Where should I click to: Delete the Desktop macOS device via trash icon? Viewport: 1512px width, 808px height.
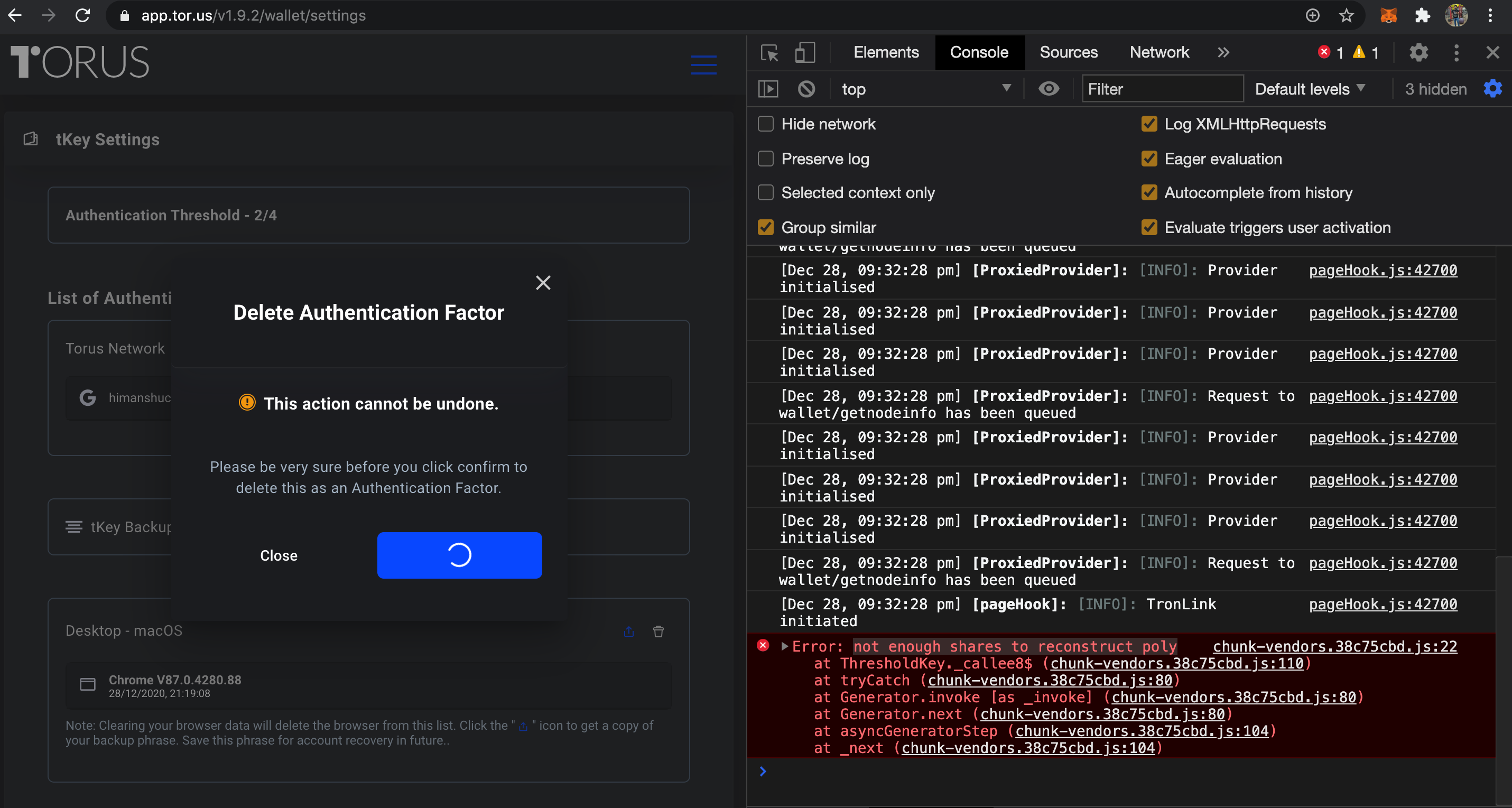point(658,632)
